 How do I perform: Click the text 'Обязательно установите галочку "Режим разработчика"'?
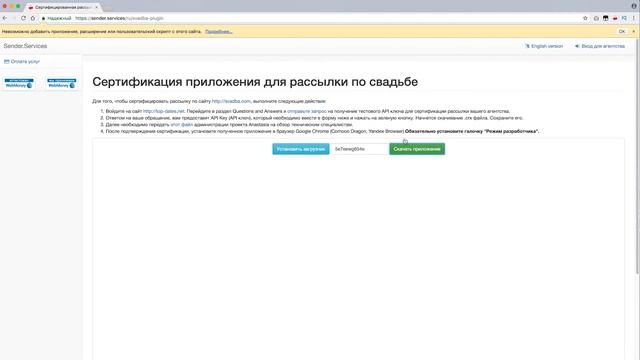[x=472, y=131]
